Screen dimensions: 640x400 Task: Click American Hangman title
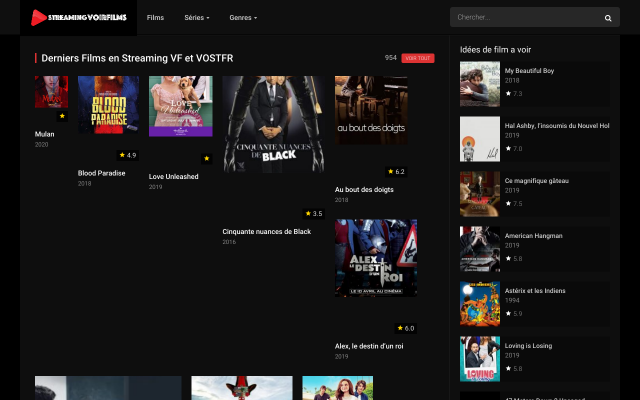coord(533,236)
